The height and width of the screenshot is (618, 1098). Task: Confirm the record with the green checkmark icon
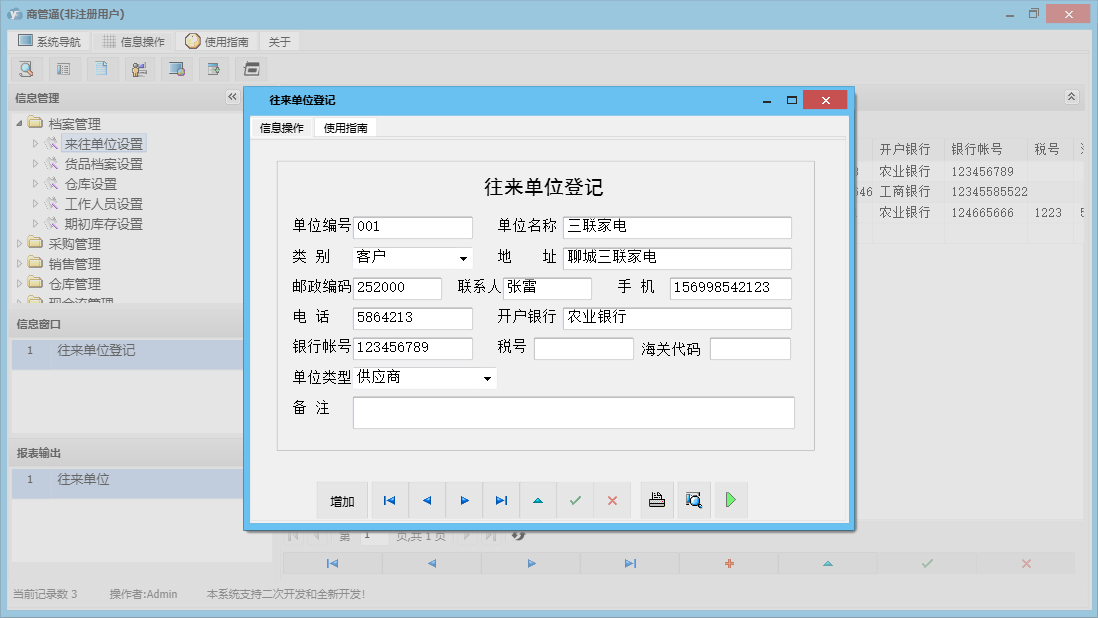tap(575, 500)
